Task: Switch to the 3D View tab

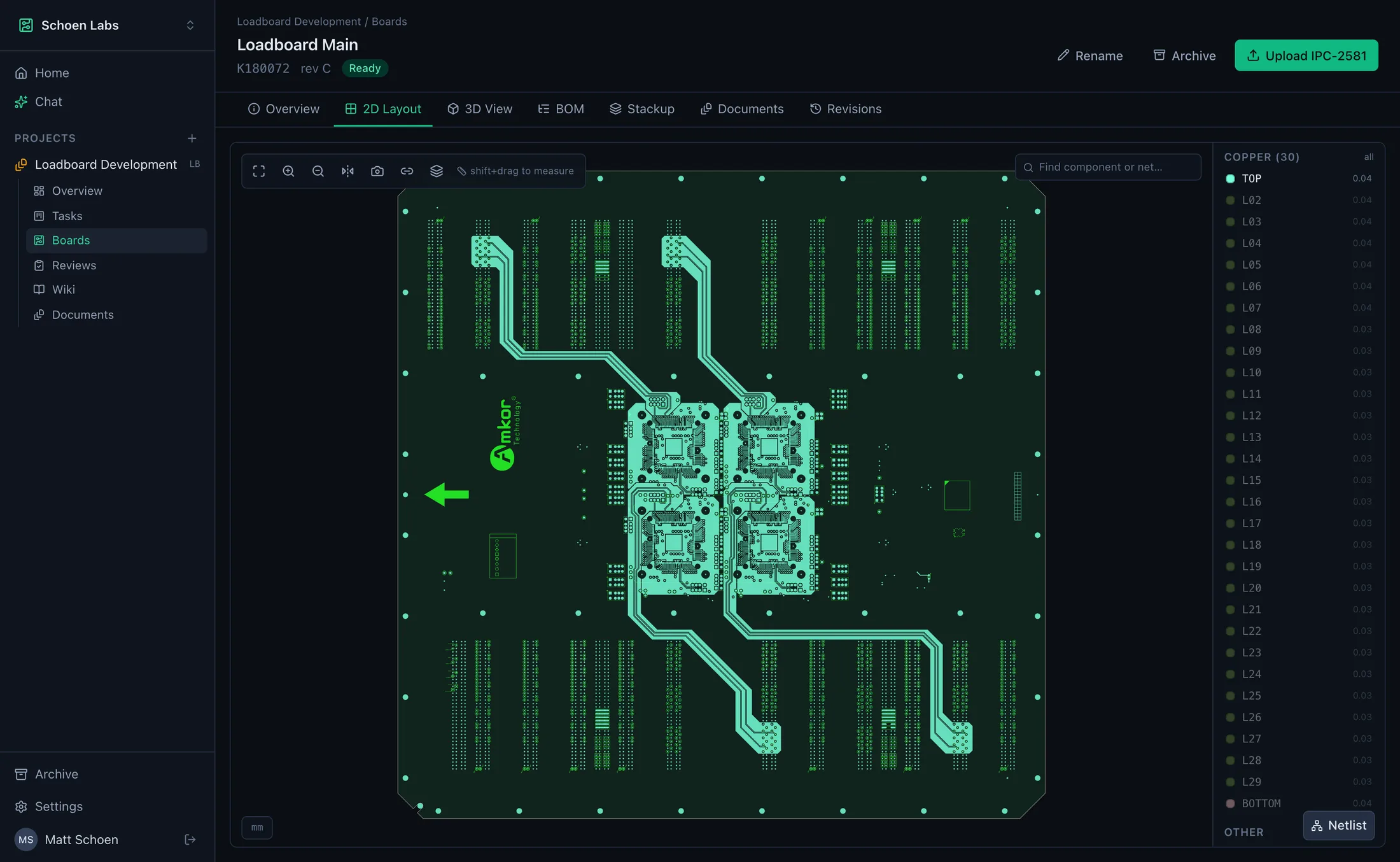Action: [x=480, y=109]
